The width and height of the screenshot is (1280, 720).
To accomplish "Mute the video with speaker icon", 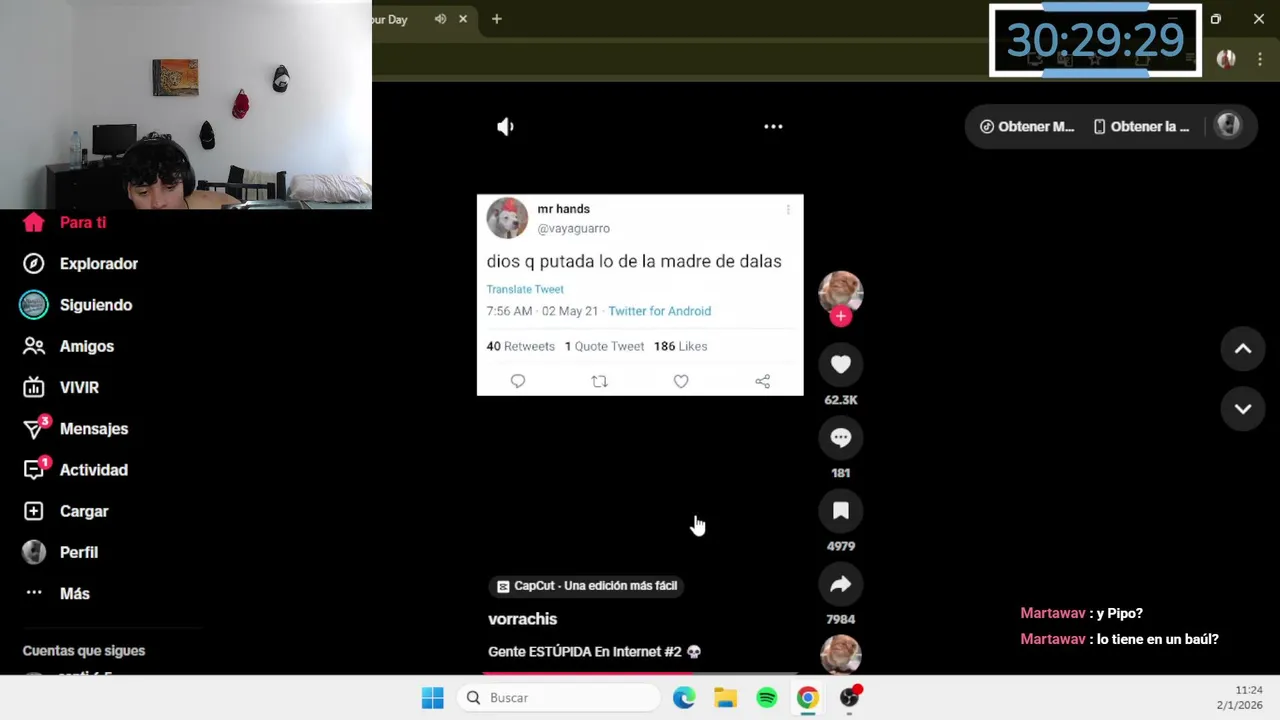I will pos(506,127).
